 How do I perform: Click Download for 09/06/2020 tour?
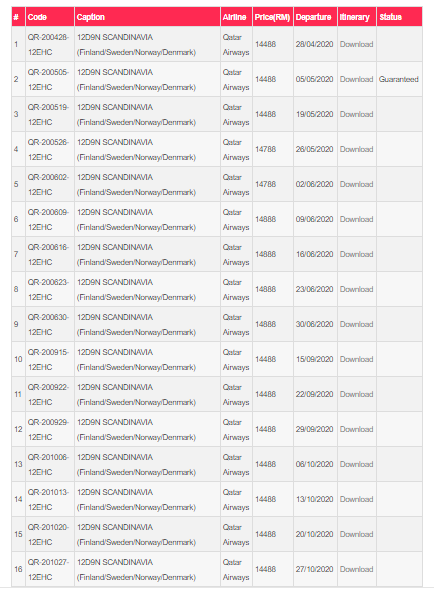356,219
